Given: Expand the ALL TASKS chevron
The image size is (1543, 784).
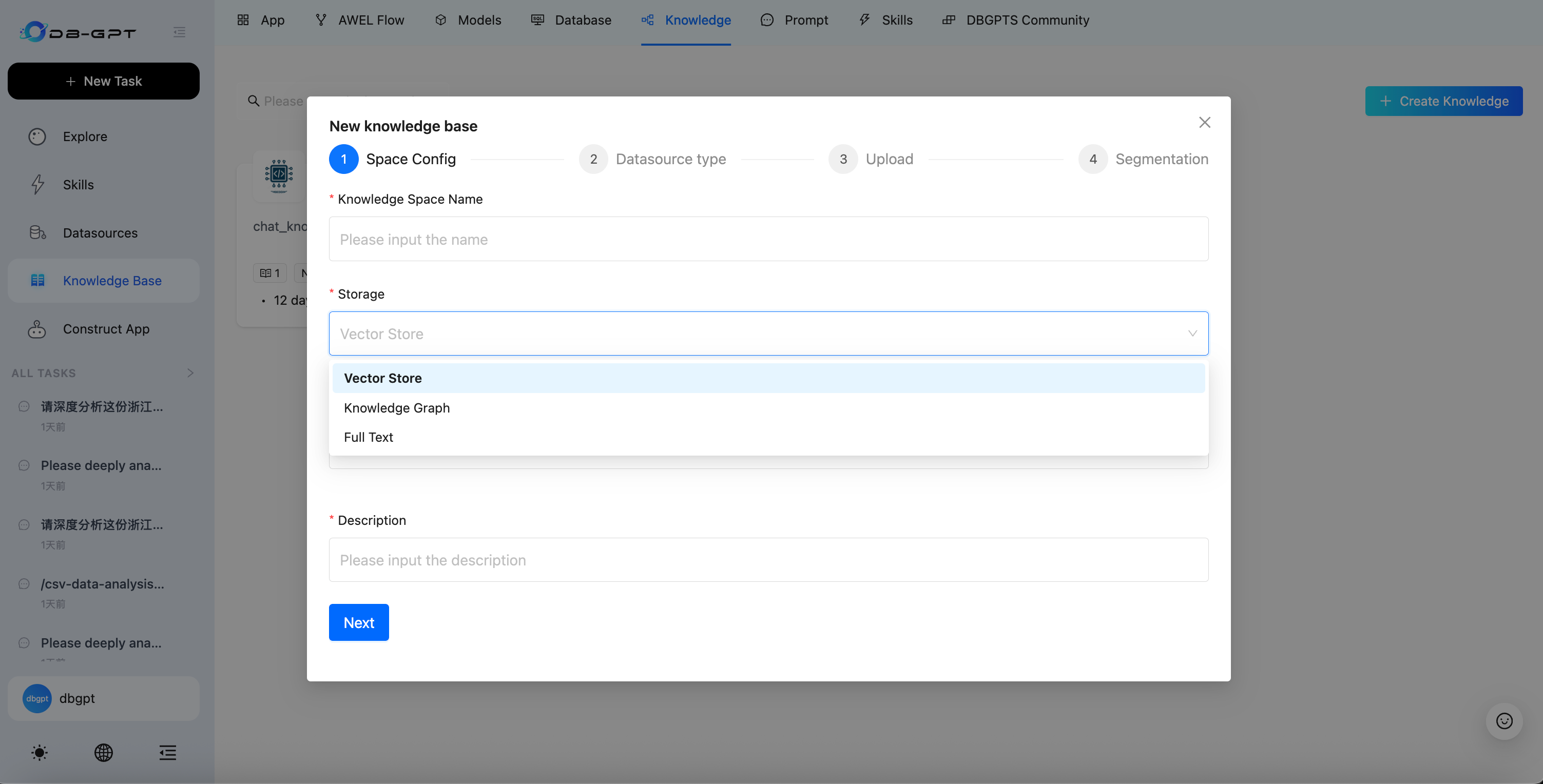Looking at the screenshot, I should click(x=190, y=373).
